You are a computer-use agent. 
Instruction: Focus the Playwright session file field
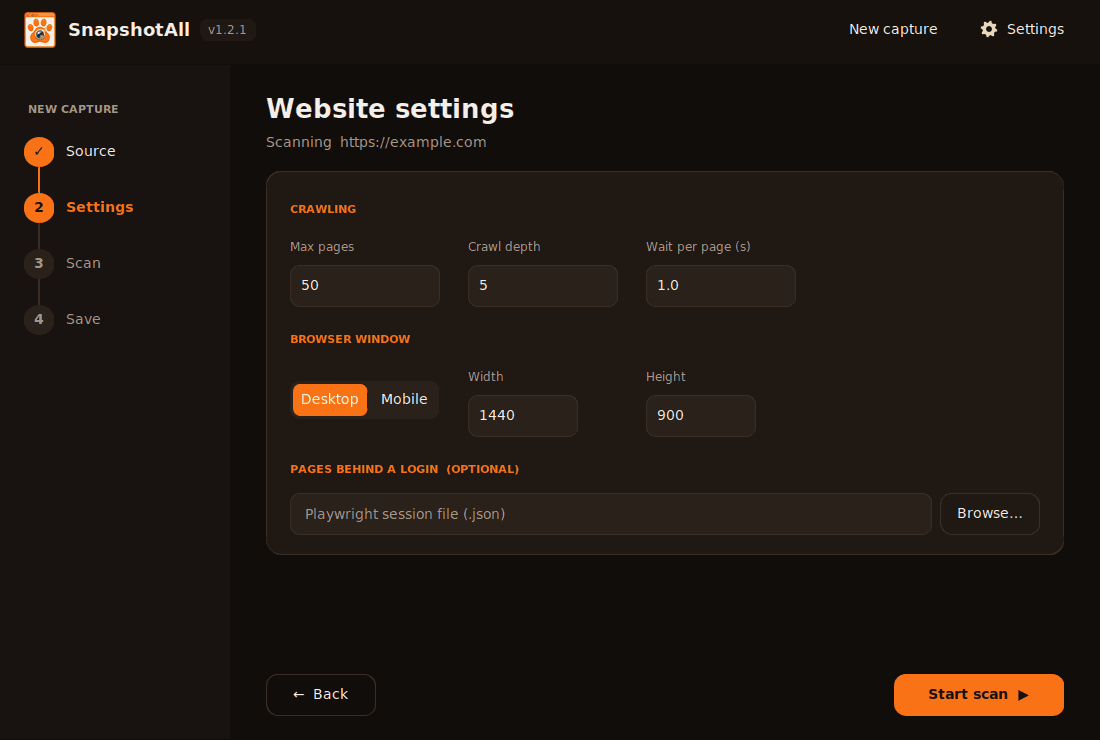tap(611, 514)
